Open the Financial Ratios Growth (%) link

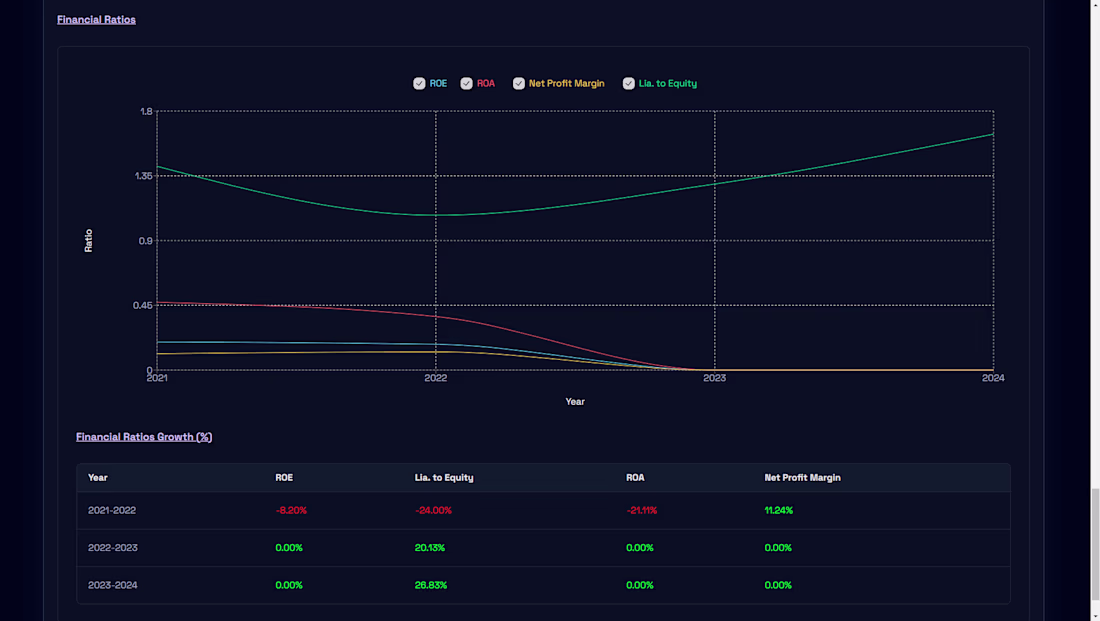144,436
